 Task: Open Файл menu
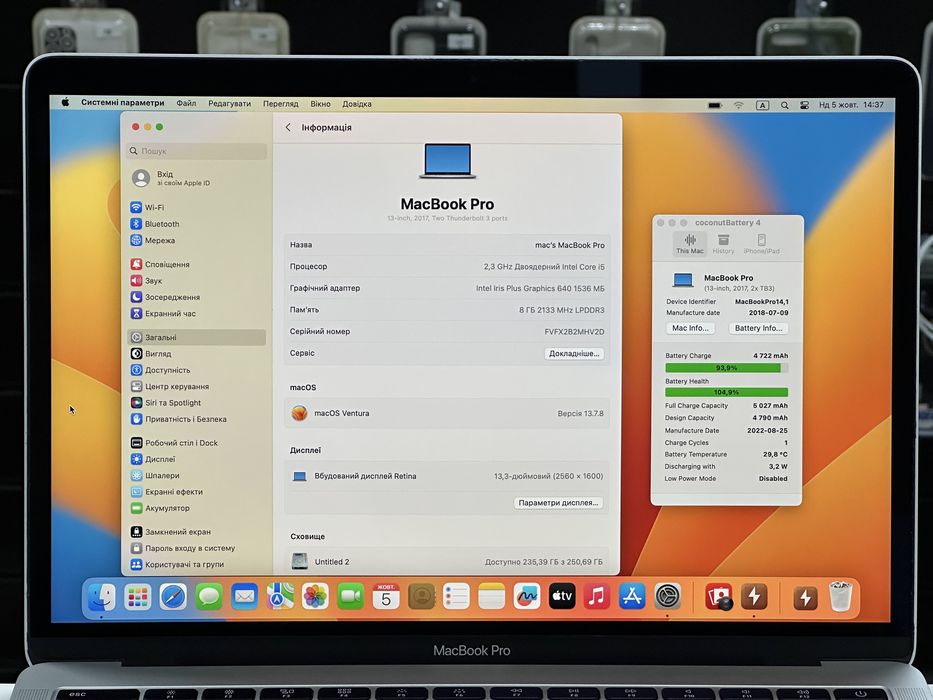[x=186, y=104]
